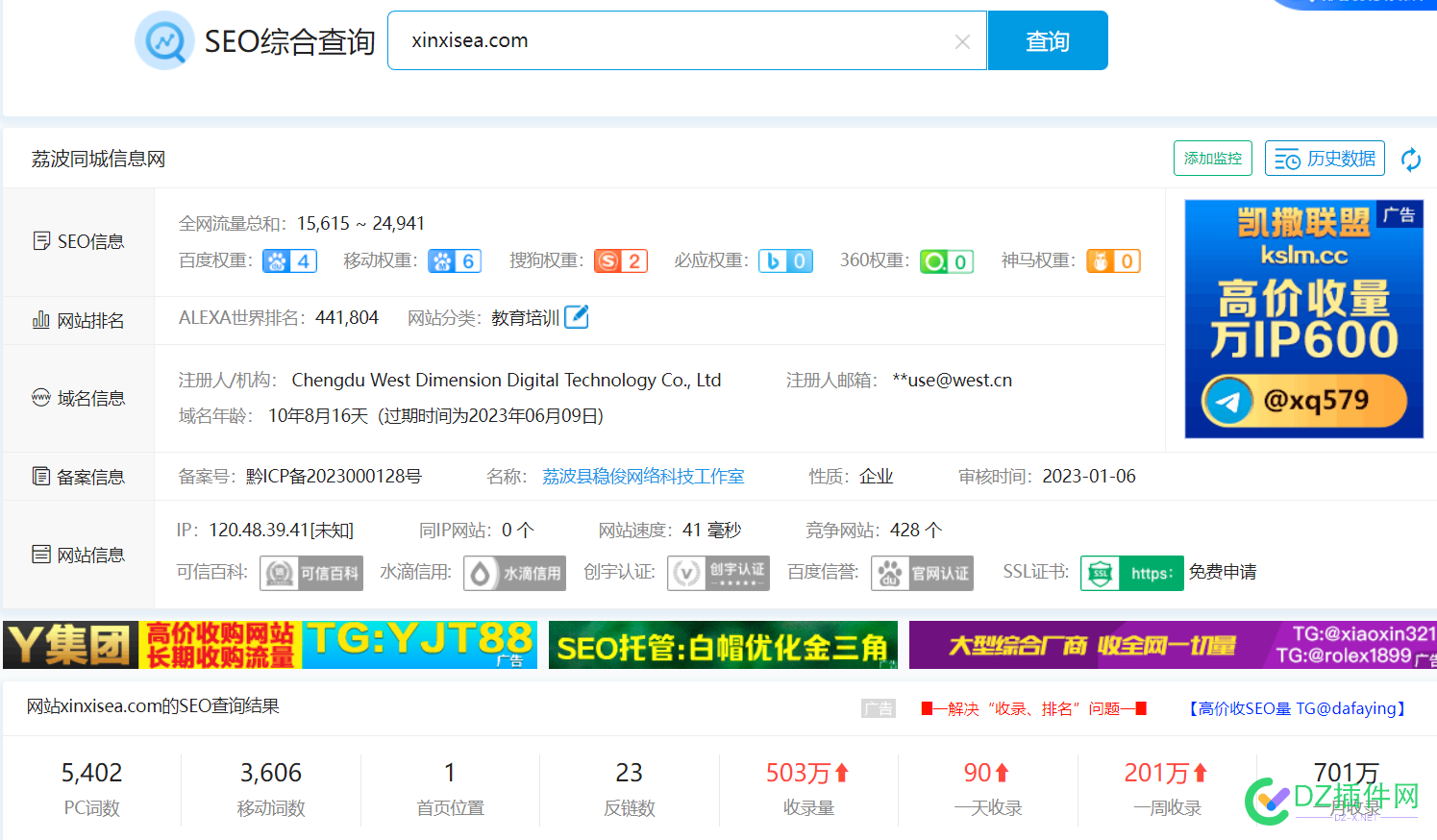This screenshot has width=1437, height=840.
Task: Click registrant email **use@west.cn
Action: point(953,380)
